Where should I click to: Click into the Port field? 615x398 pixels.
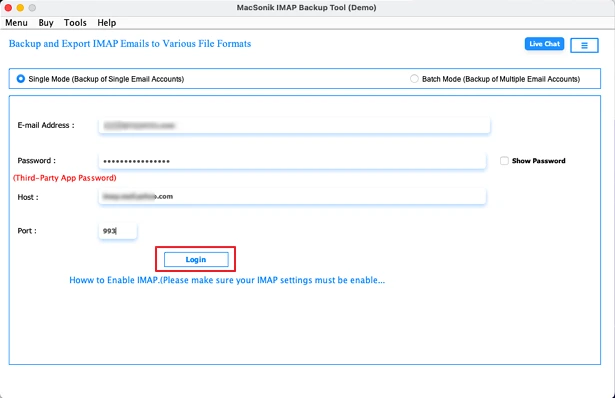[x=118, y=231]
